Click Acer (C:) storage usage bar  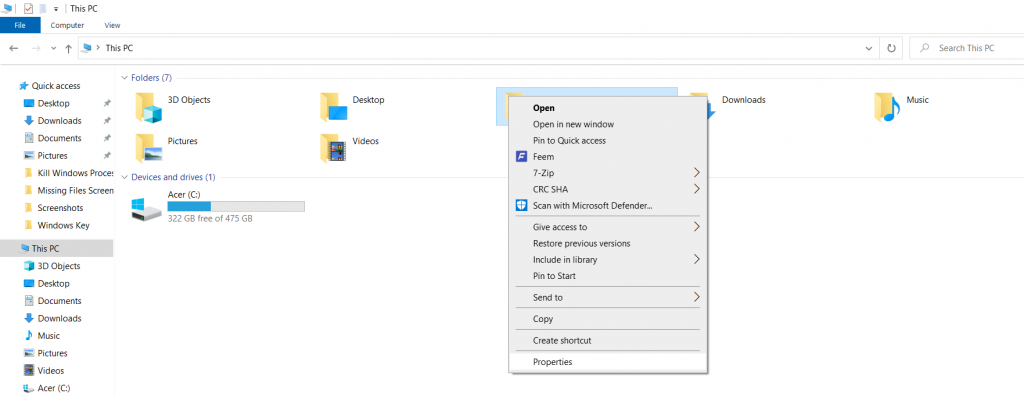[x=236, y=206]
